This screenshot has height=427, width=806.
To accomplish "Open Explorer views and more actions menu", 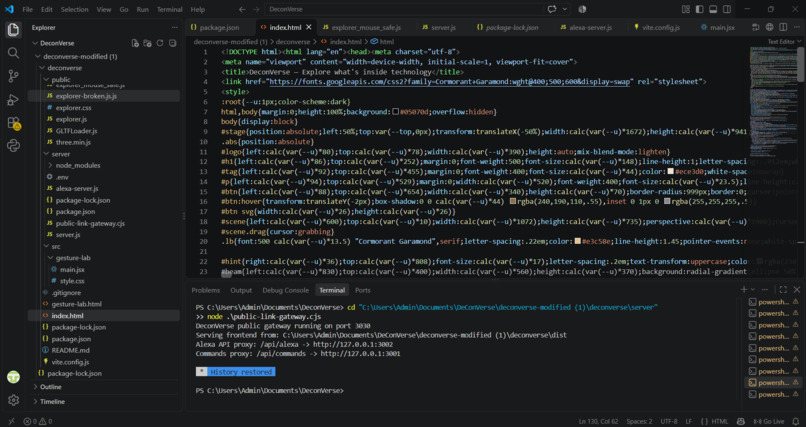I will click(175, 28).
